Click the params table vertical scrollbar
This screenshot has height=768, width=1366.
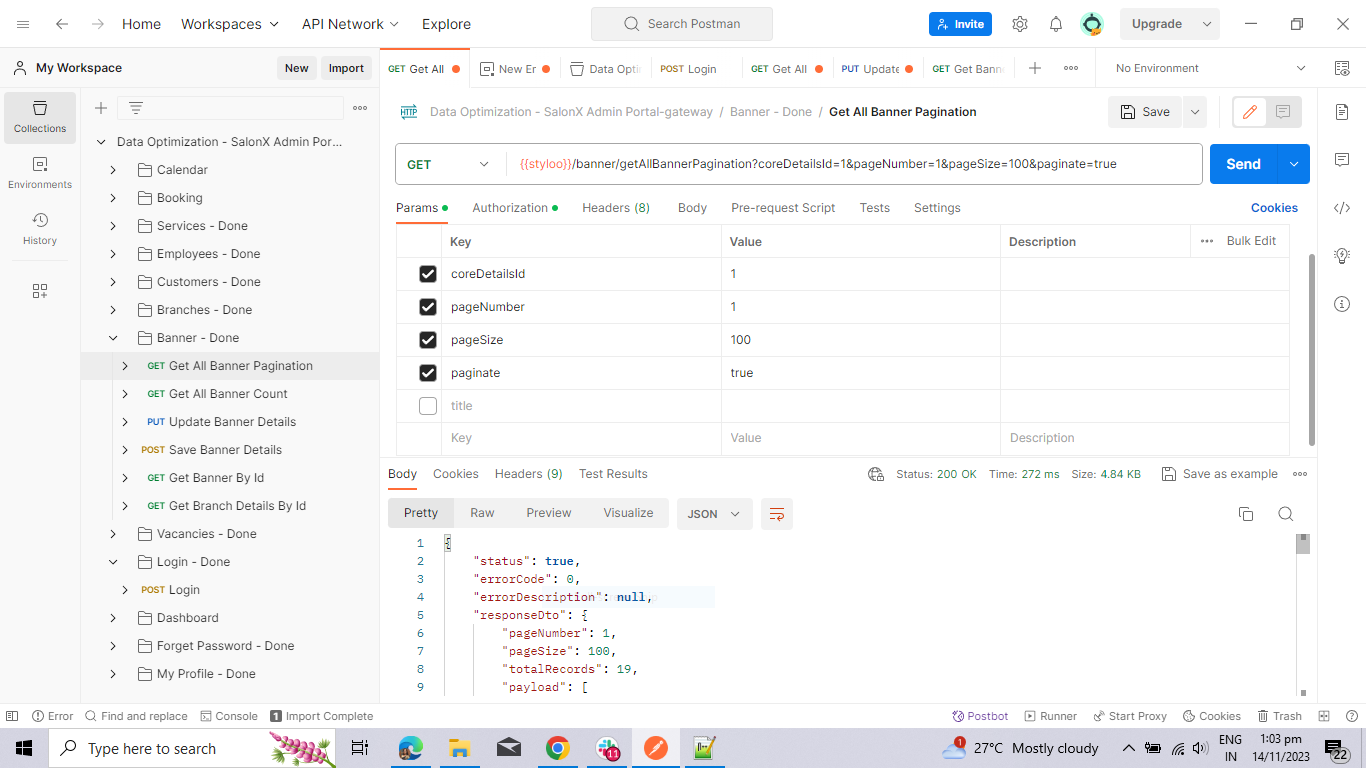click(x=1312, y=350)
